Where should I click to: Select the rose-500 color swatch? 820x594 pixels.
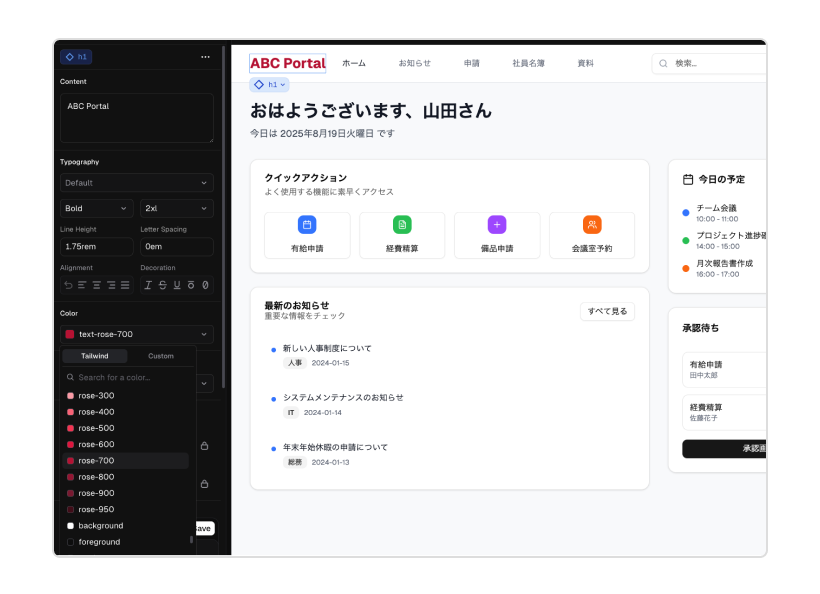[x=96, y=428]
